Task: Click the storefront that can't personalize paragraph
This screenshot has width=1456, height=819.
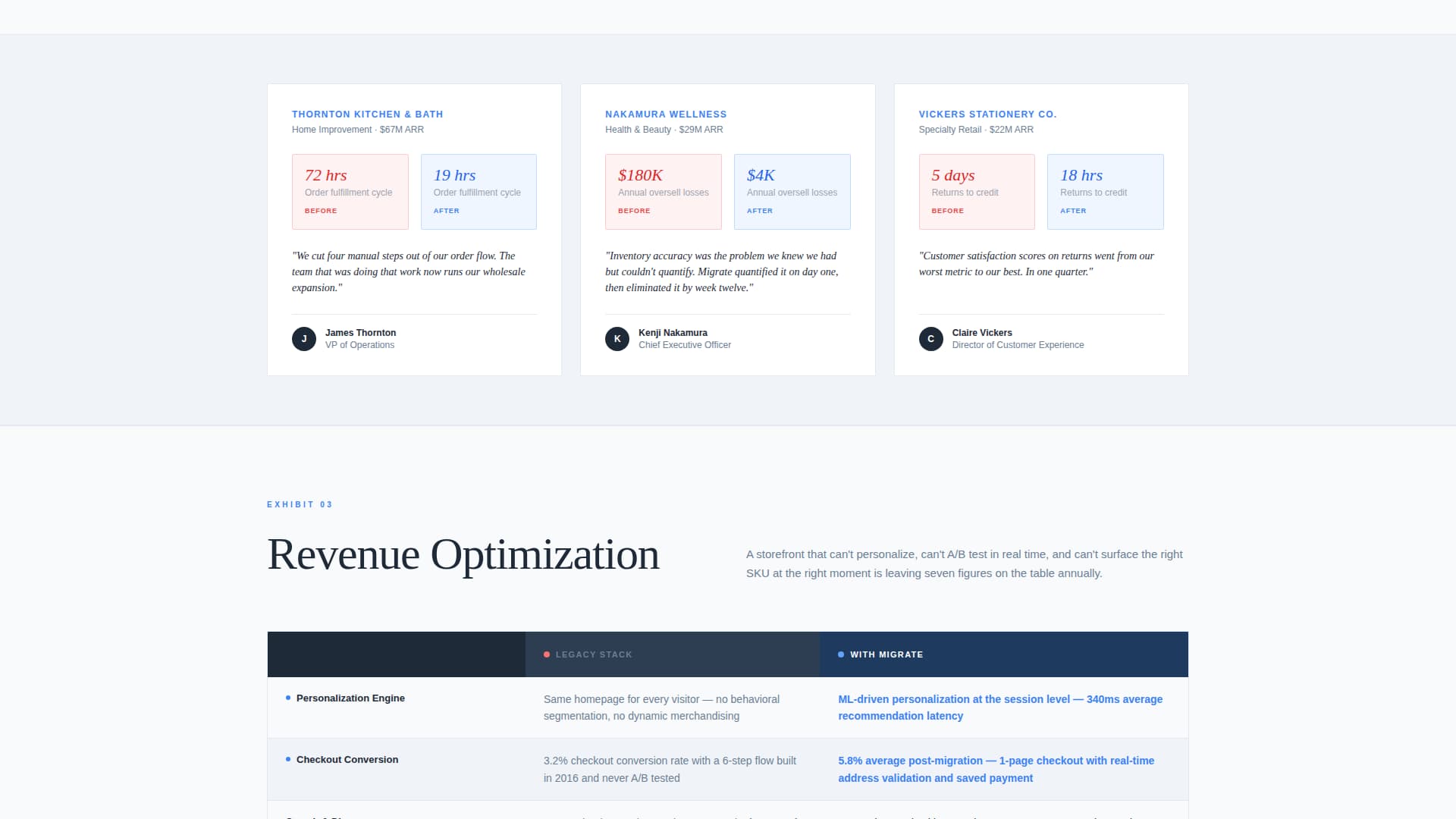Action: click(x=965, y=563)
